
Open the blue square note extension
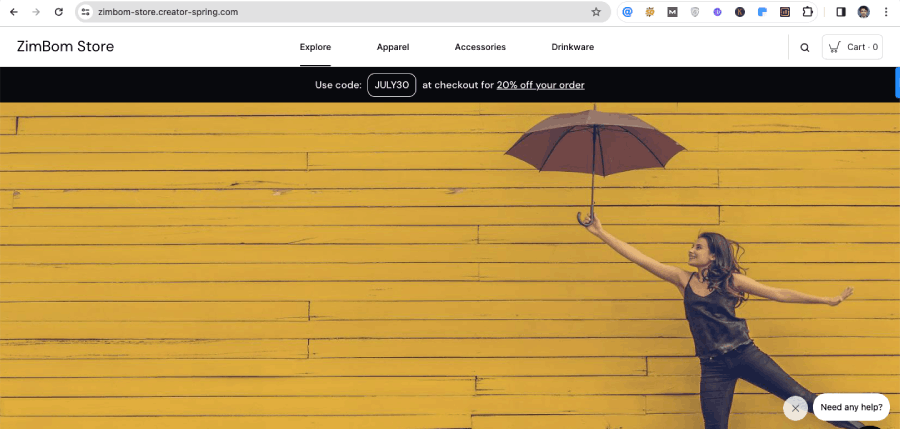(x=762, y=12)
